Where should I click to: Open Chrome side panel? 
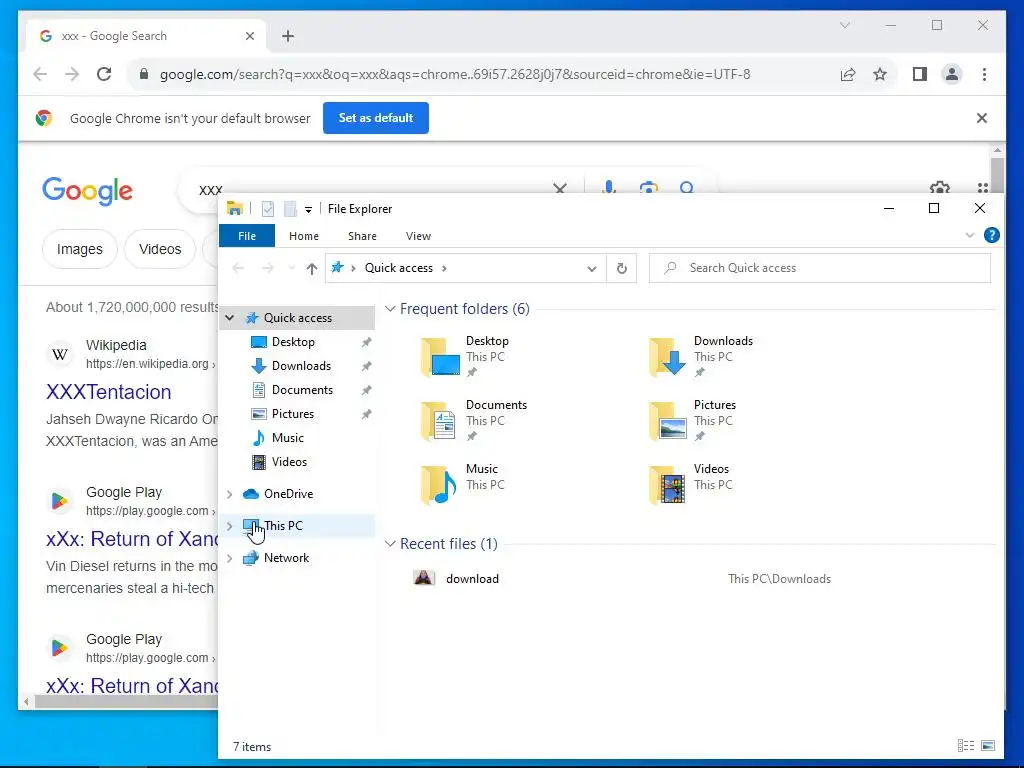(920, 74)
